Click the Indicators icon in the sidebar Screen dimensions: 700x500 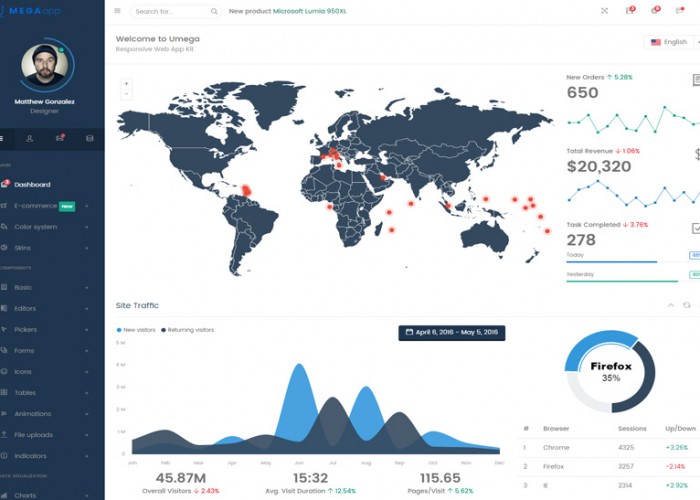(x=4, y=456)
